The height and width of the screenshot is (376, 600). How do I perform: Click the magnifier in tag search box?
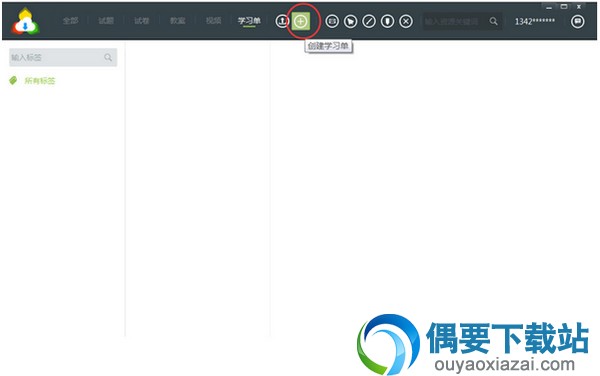tap(108, 57)
